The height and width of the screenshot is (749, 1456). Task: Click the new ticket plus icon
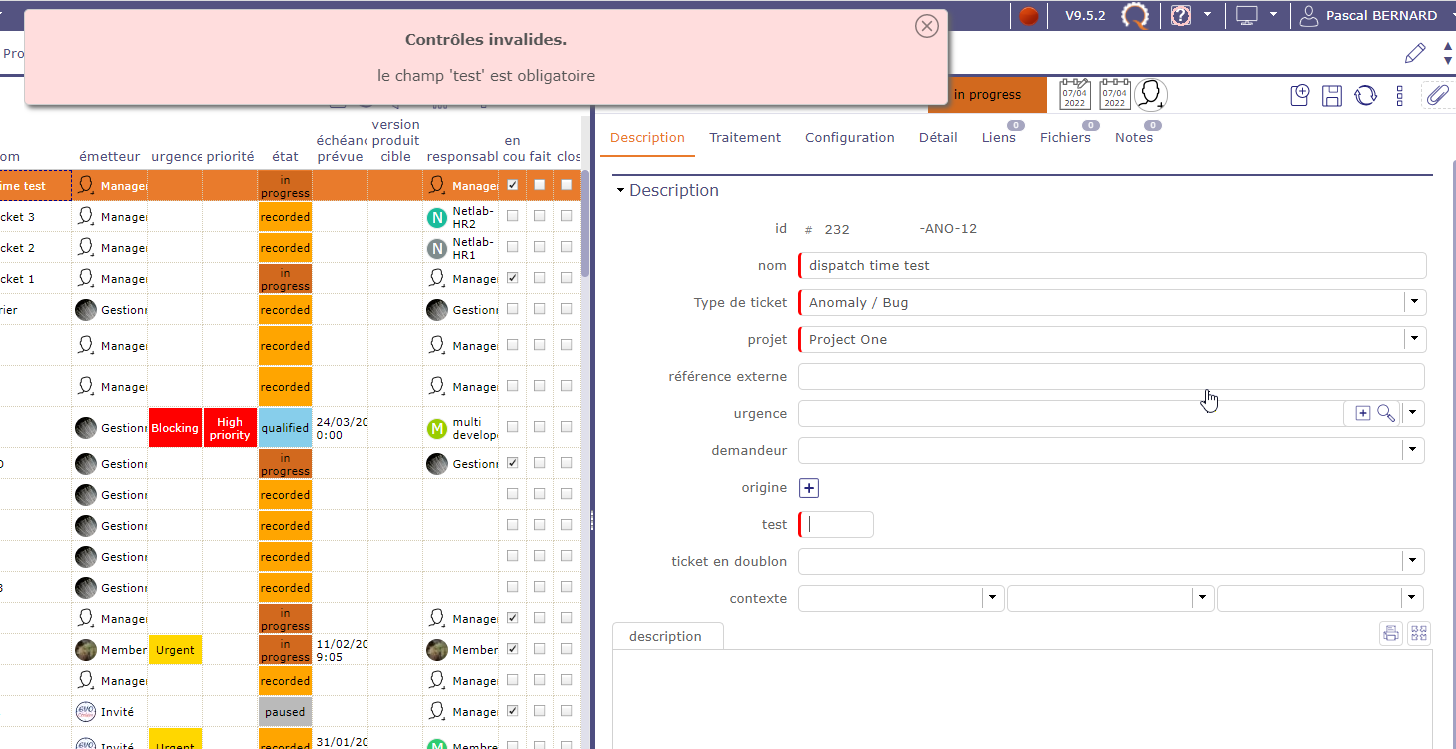[x=1300, y=95]
